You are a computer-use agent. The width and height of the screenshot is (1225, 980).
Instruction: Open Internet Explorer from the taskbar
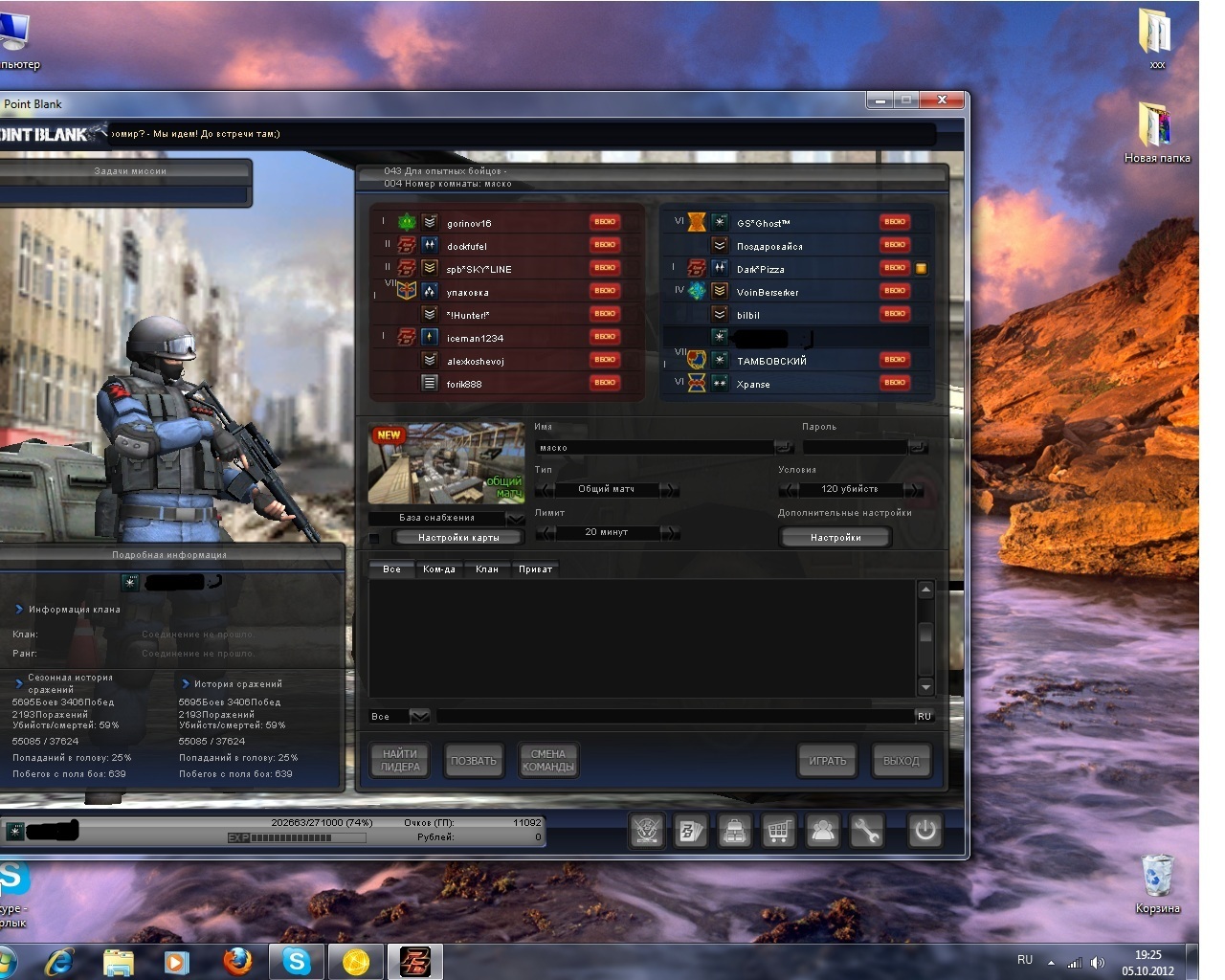point(60,961)
